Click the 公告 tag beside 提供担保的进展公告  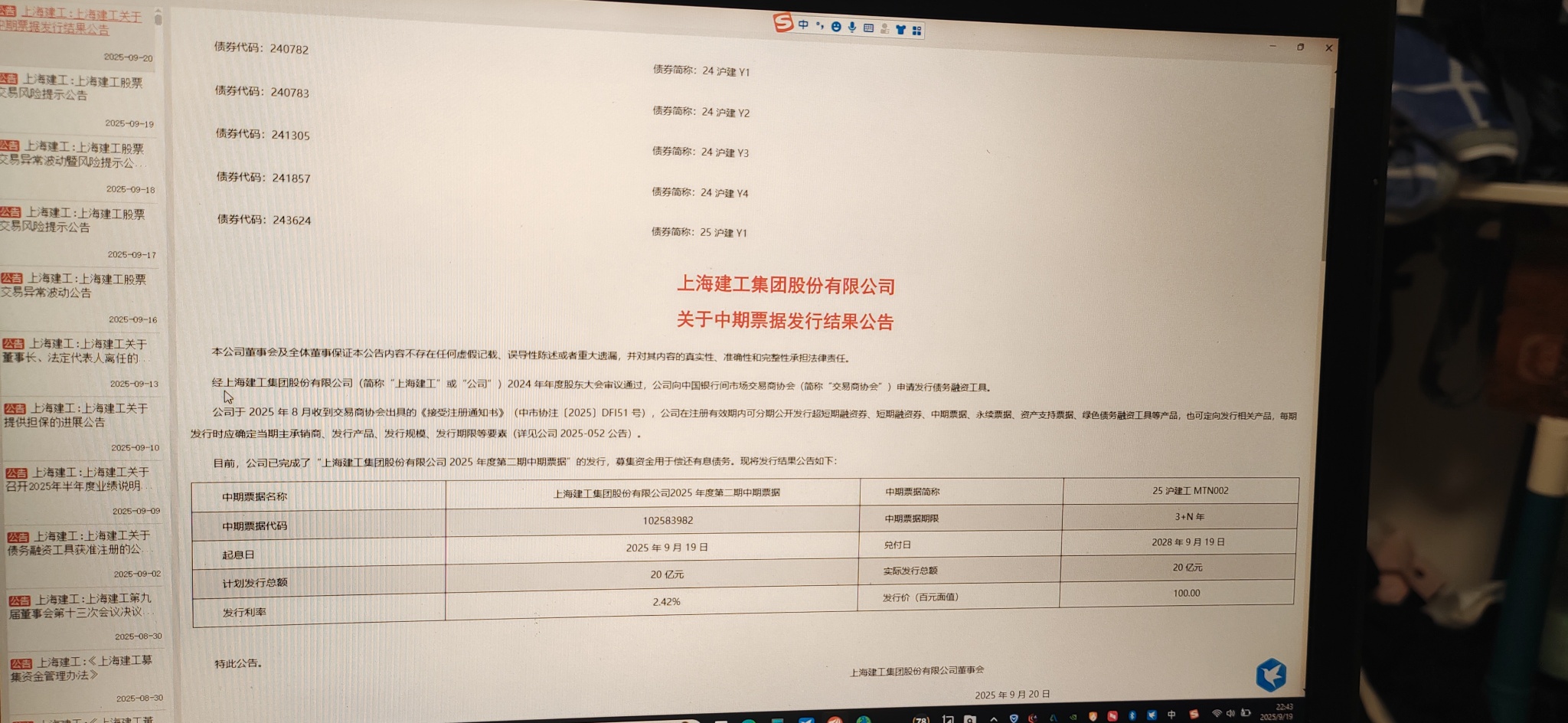tap(15, 409)
